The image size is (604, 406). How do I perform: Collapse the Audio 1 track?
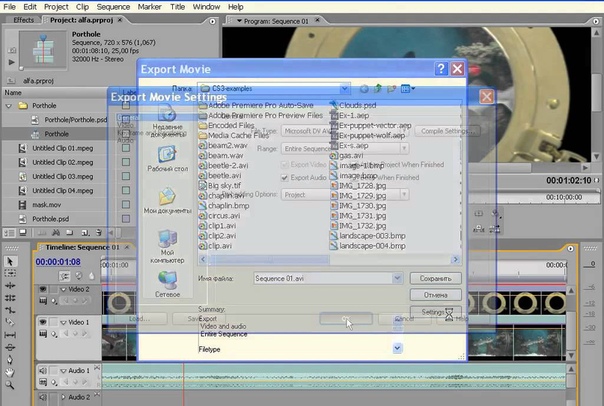(x=63, y=371)
